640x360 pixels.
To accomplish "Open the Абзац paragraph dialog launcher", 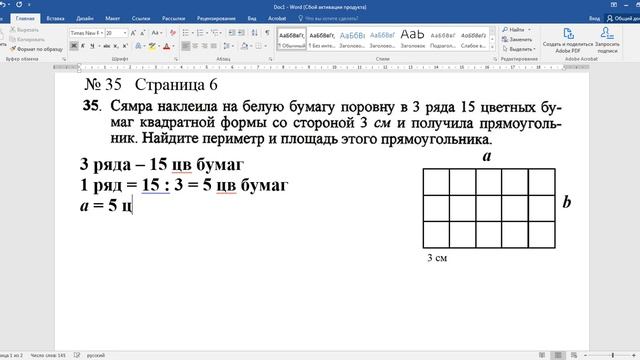I will click(x=271, y=59).
